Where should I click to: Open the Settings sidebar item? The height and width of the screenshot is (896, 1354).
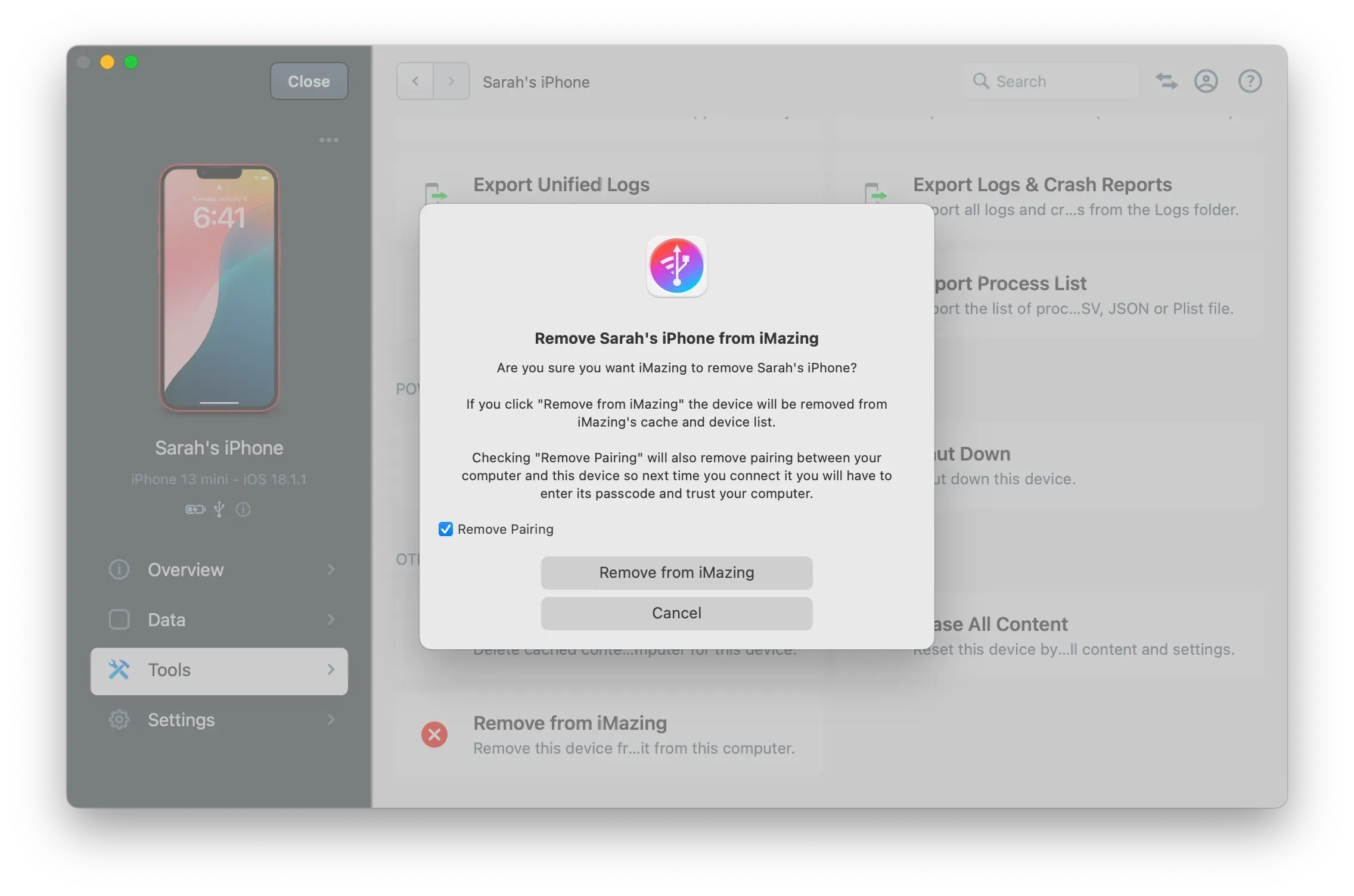181,720
